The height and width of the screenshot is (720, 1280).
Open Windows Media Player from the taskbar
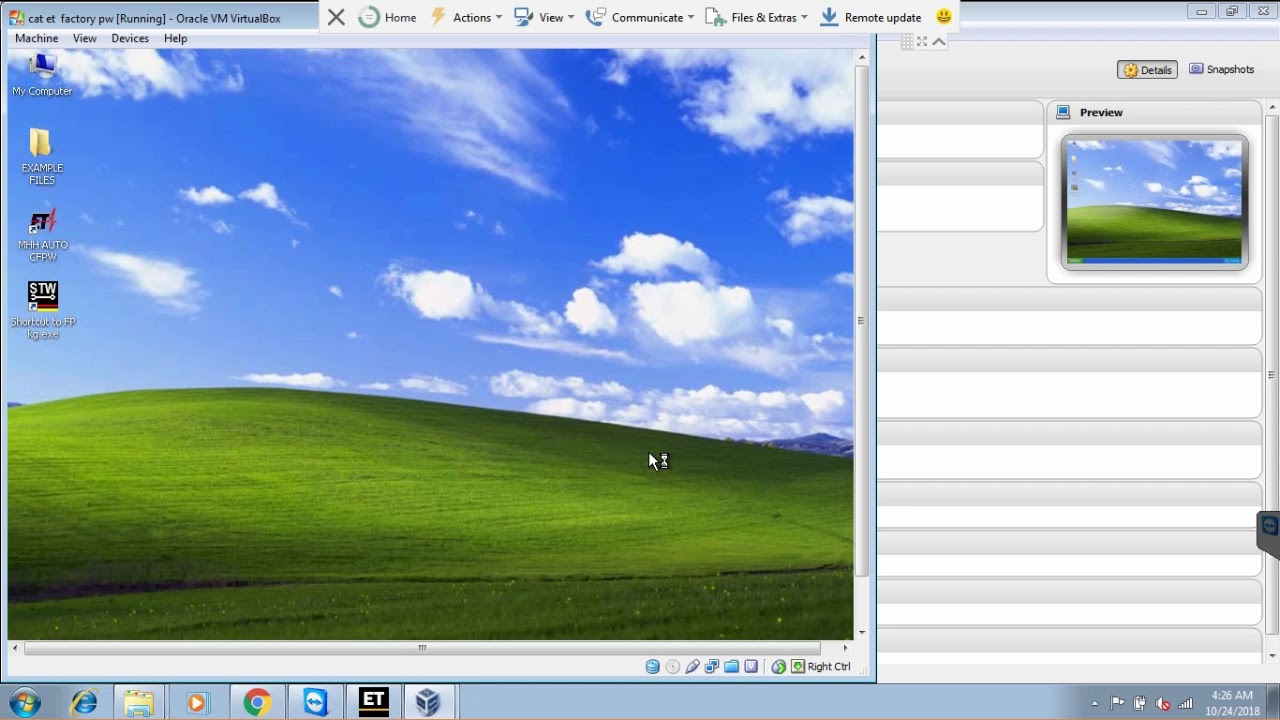pyautogui.click(x=197, y=702)
